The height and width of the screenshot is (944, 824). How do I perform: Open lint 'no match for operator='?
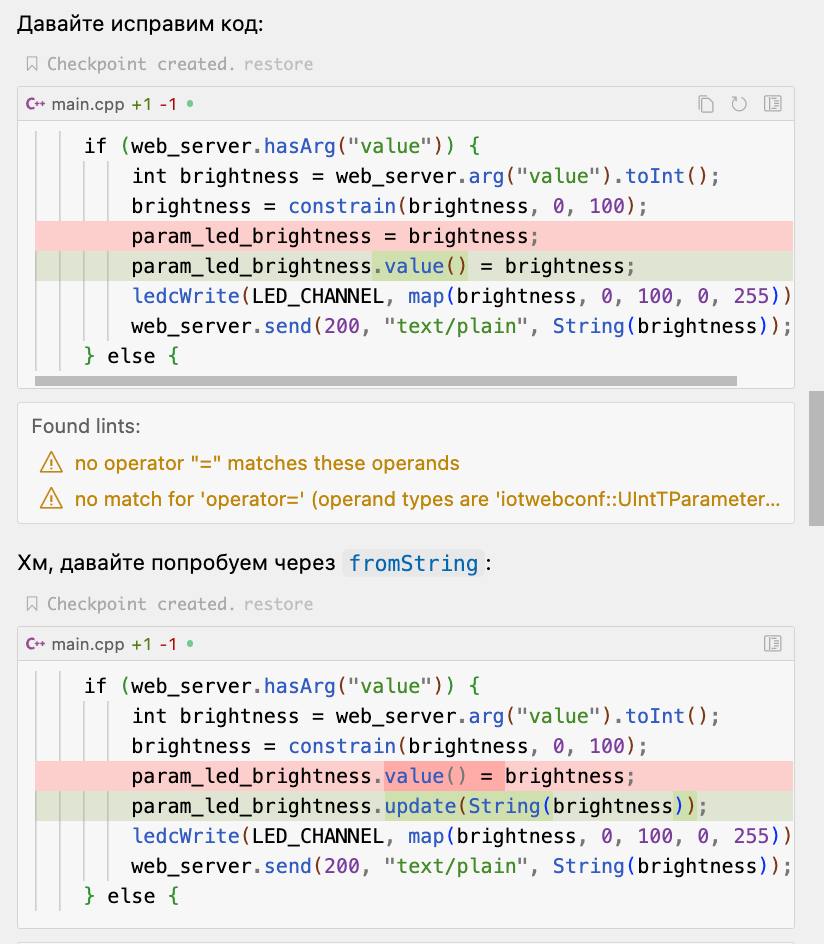427,498
